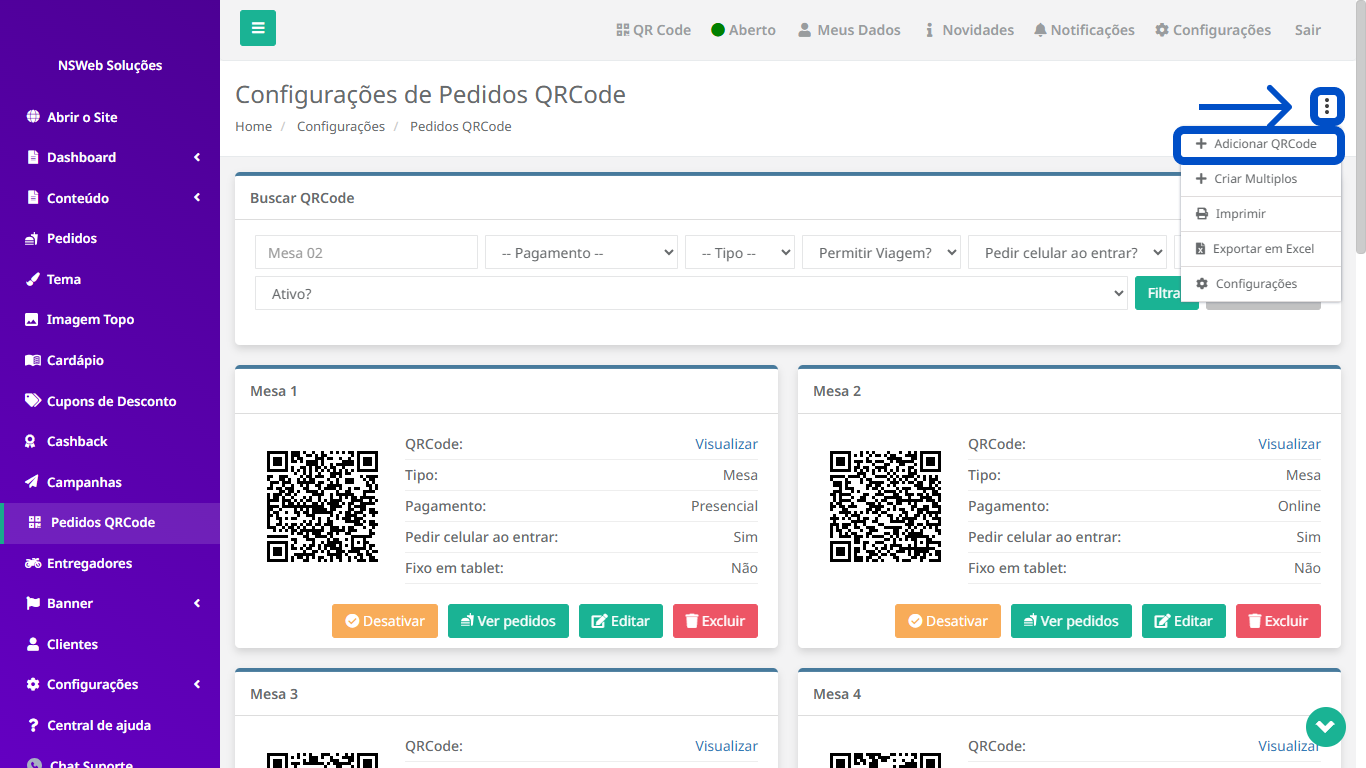Click the Cashback award icon
1366x768 pixels.
(30, 441)
